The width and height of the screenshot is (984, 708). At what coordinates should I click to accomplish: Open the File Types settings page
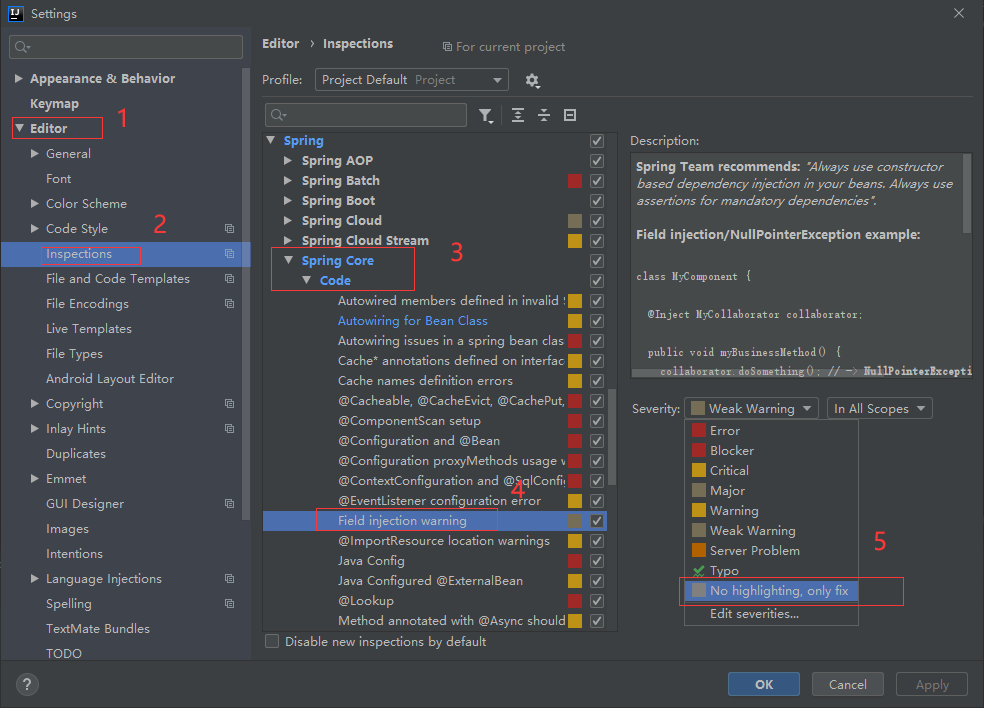(x=74, y=354)
